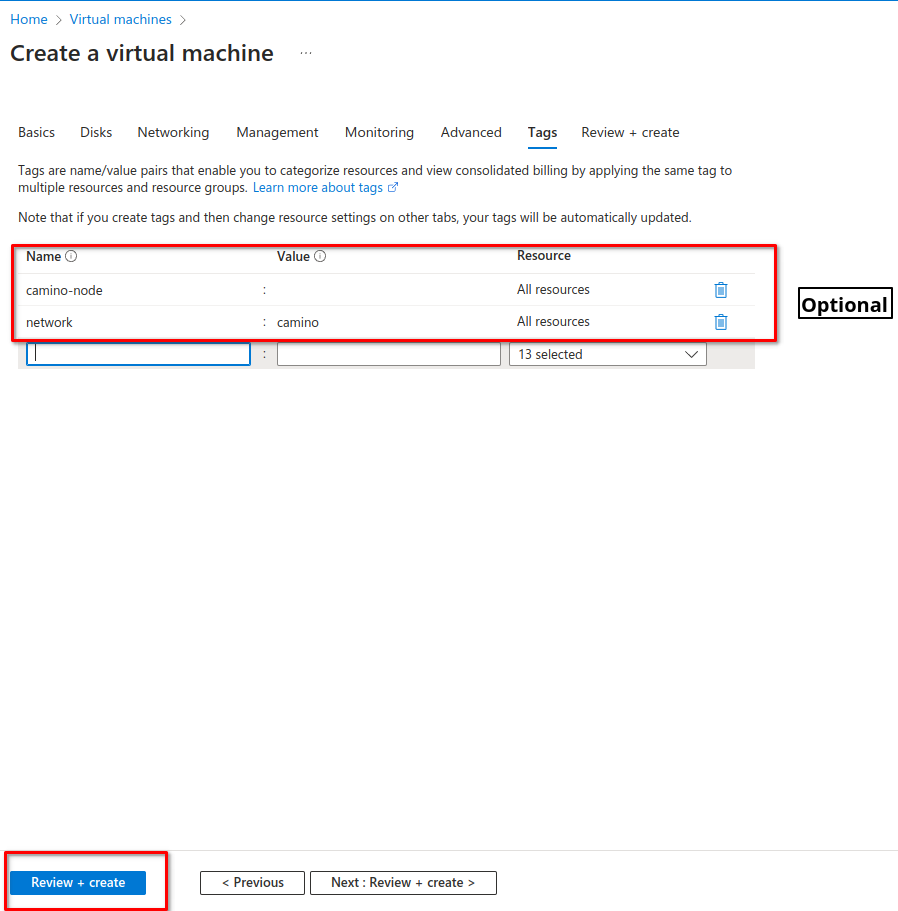Image resolution: width=898 pixels, height=911 pixels.
Task: Open the Advanced tab
Action: click(471, 132)
